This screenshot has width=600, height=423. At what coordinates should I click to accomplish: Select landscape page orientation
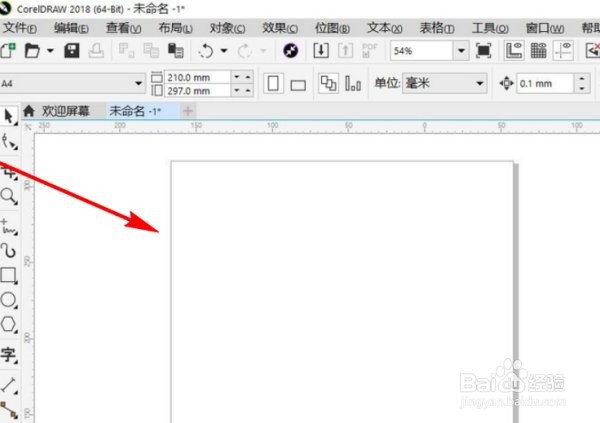pos(298,85)
